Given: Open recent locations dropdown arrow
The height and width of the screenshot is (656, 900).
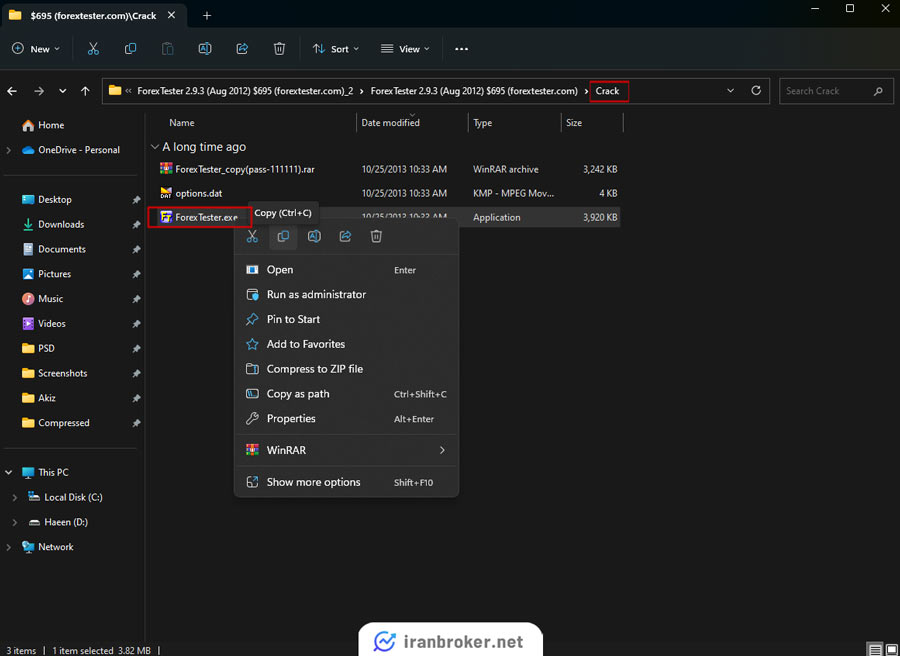Looking at the screenshot, I should pos(63,91).
